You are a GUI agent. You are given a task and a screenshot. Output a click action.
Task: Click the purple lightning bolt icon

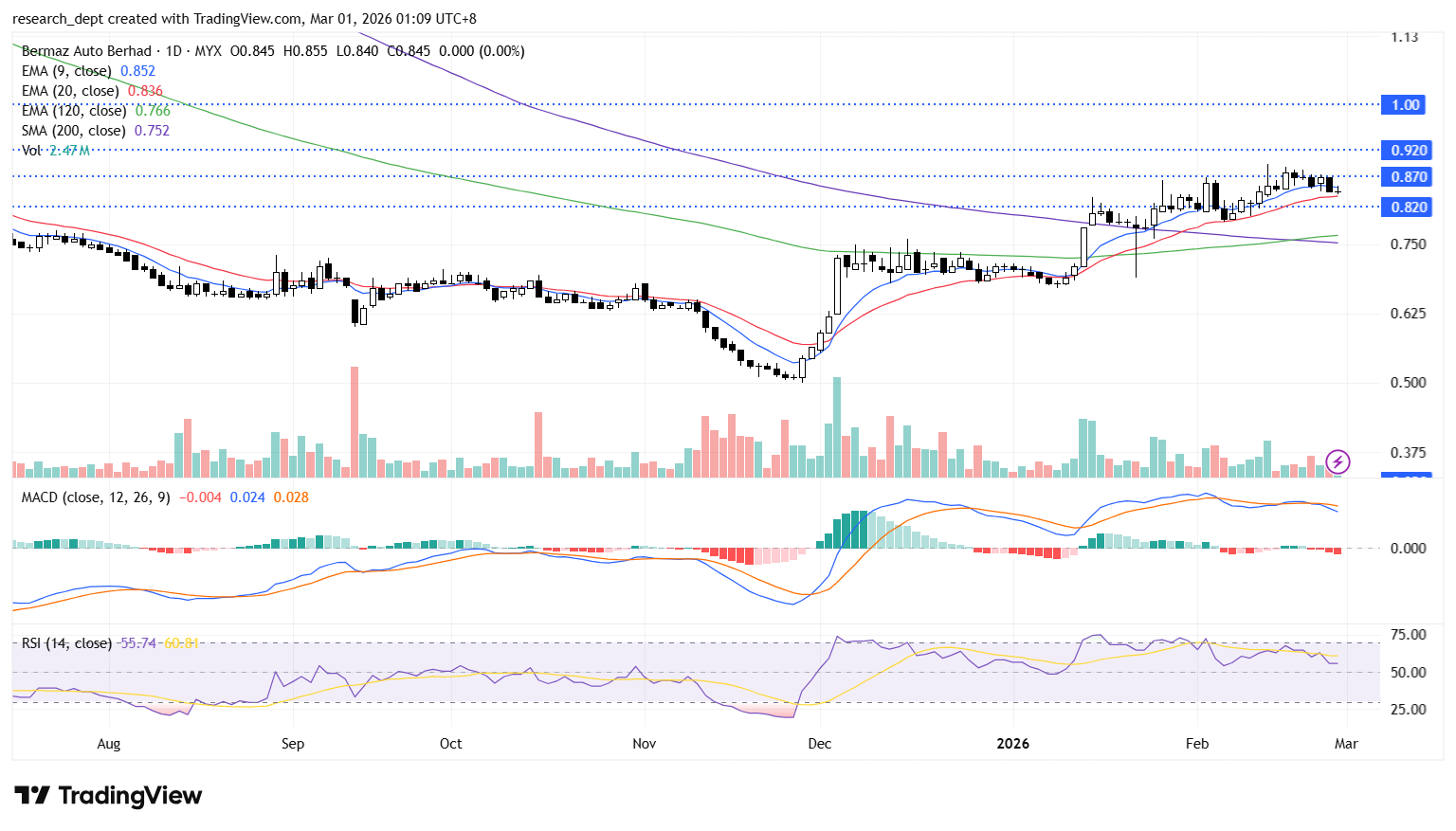(x=1338, y=461)
